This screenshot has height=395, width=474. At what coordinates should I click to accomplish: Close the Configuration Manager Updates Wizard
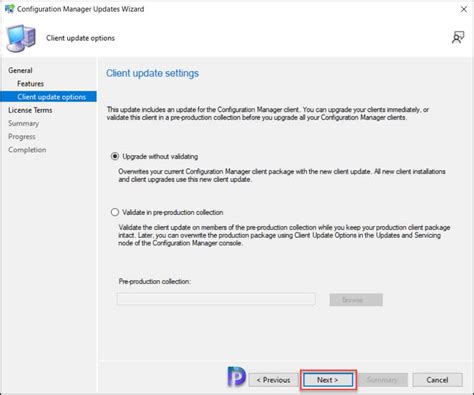pyautogui.click(x=463, y=9)
